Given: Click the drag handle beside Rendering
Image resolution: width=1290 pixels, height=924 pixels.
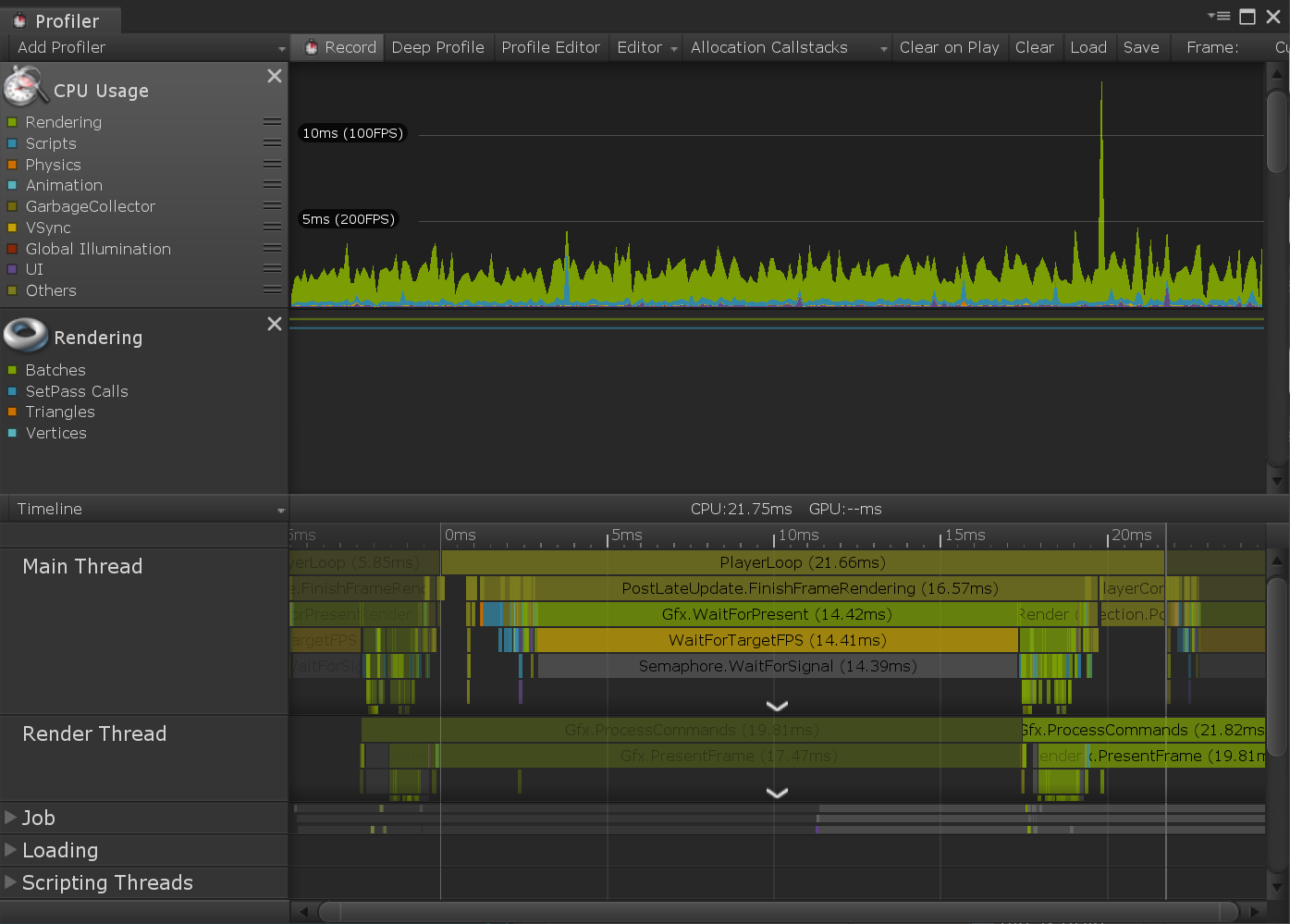Looking at the screenshot, I should [x=272, y=122].
